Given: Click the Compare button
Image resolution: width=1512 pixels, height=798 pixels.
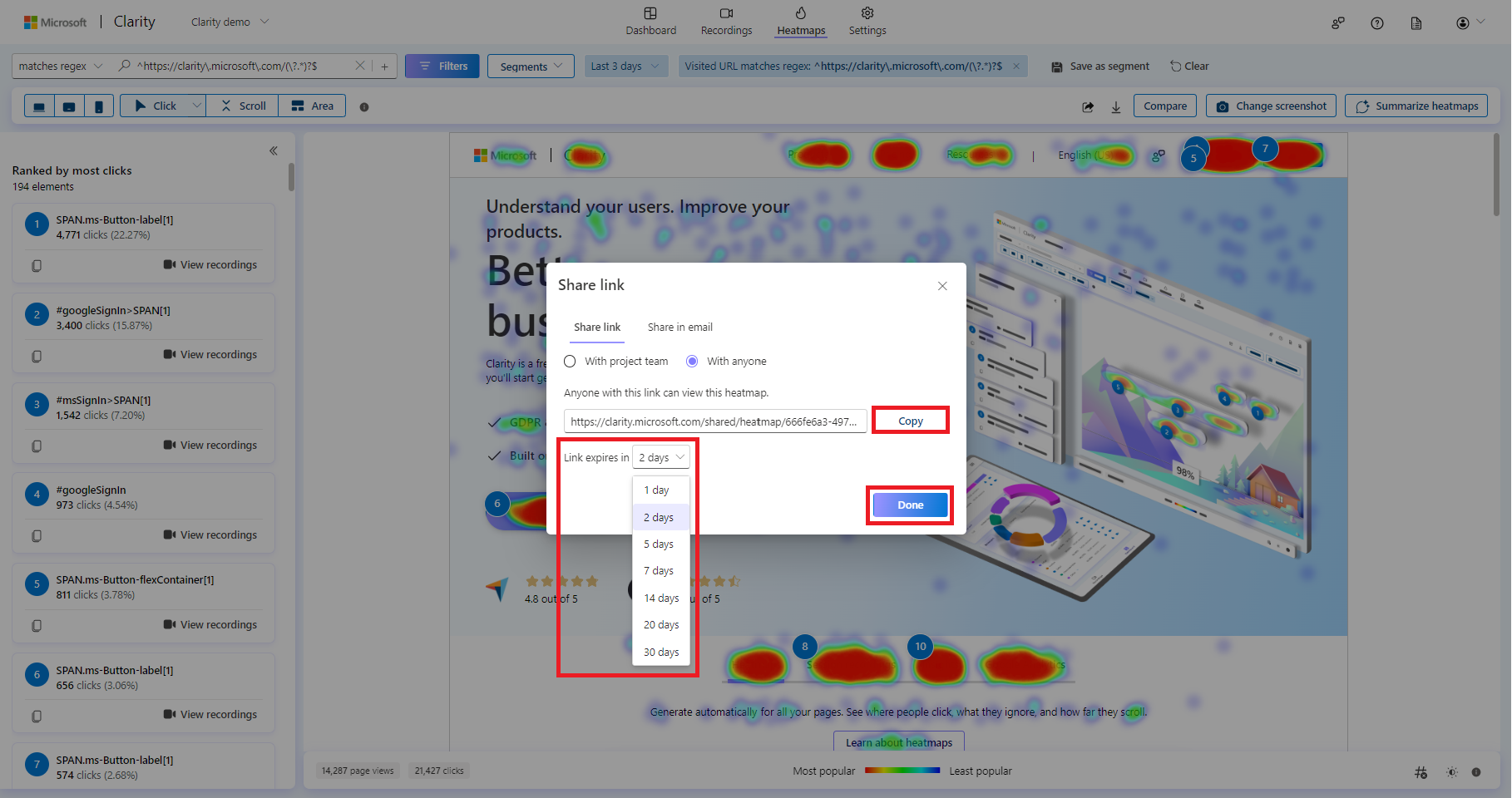Looking at the screenshot, I should [x=1165, y=106].
